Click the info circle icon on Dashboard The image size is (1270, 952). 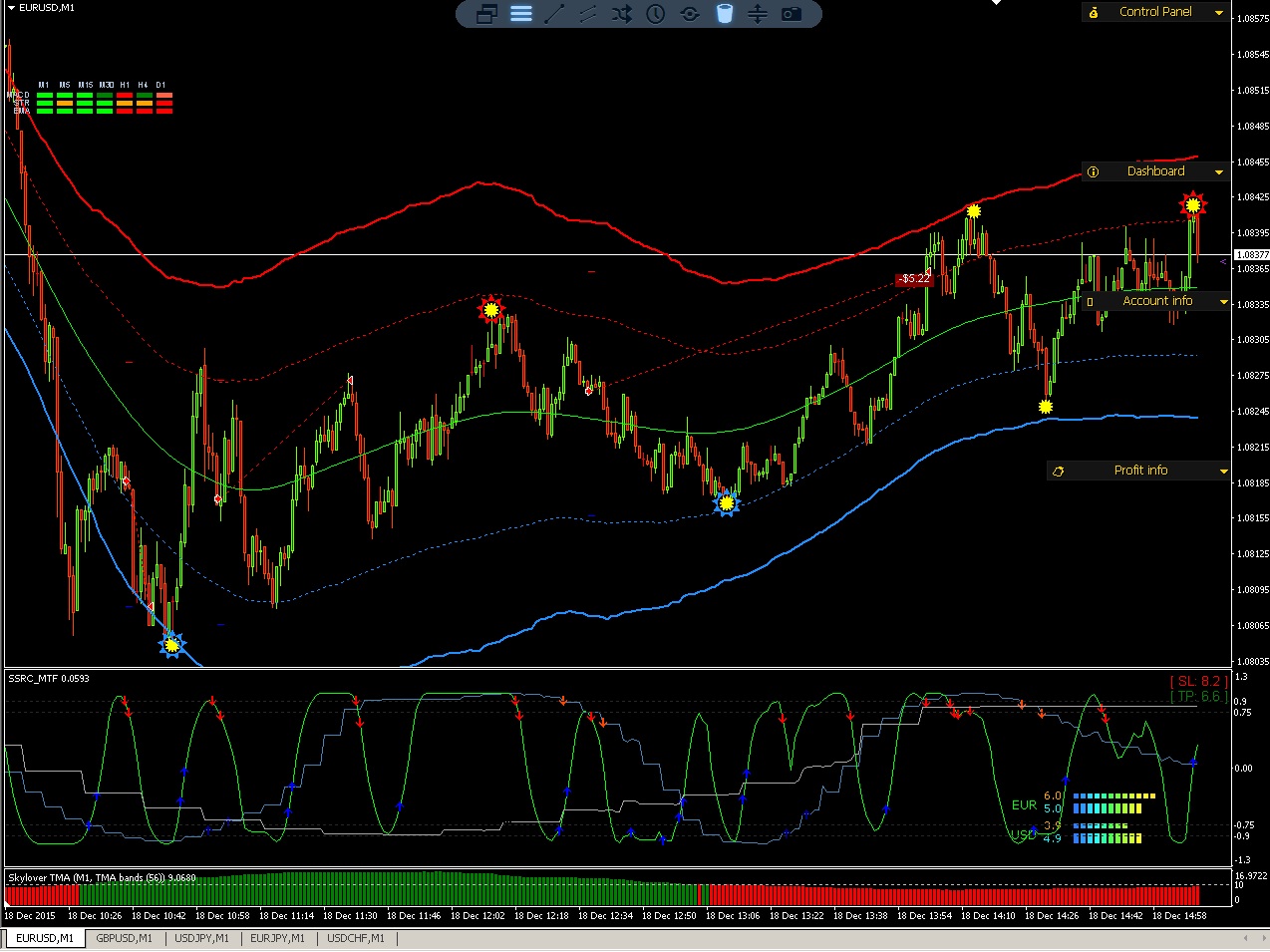coord(1094,171)
